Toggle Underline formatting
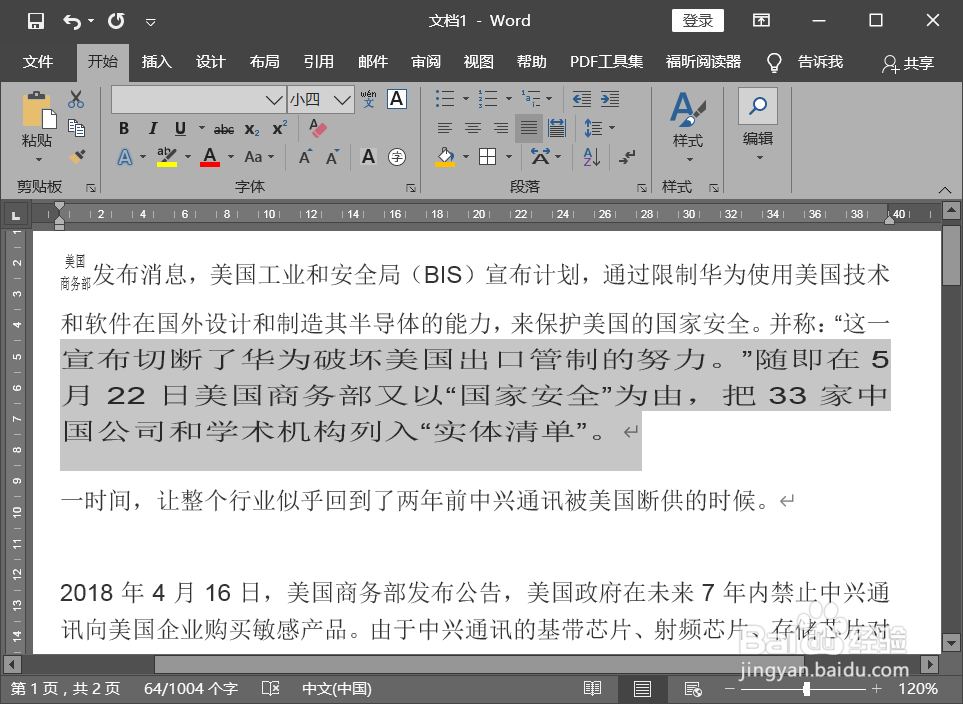963x704 pixels. point(180,128)
